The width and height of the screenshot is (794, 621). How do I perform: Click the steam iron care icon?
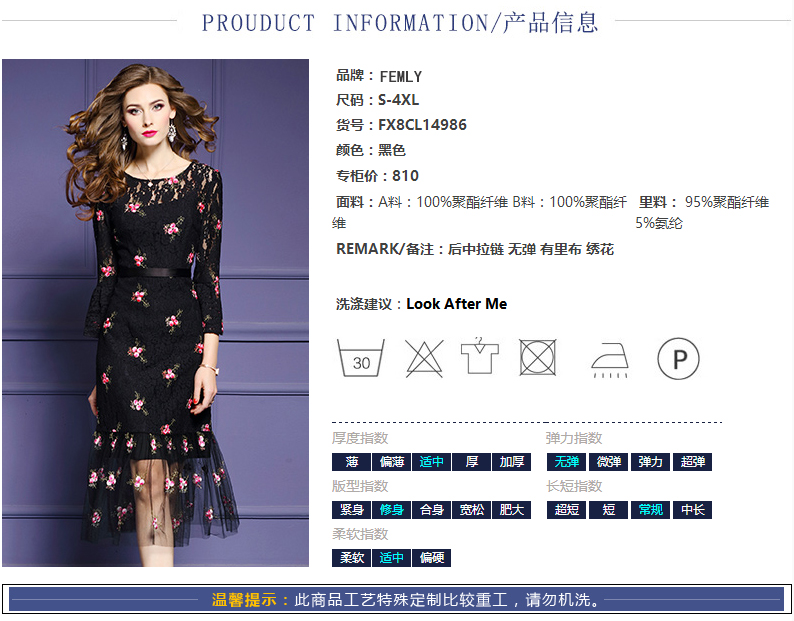click(610, 360)
